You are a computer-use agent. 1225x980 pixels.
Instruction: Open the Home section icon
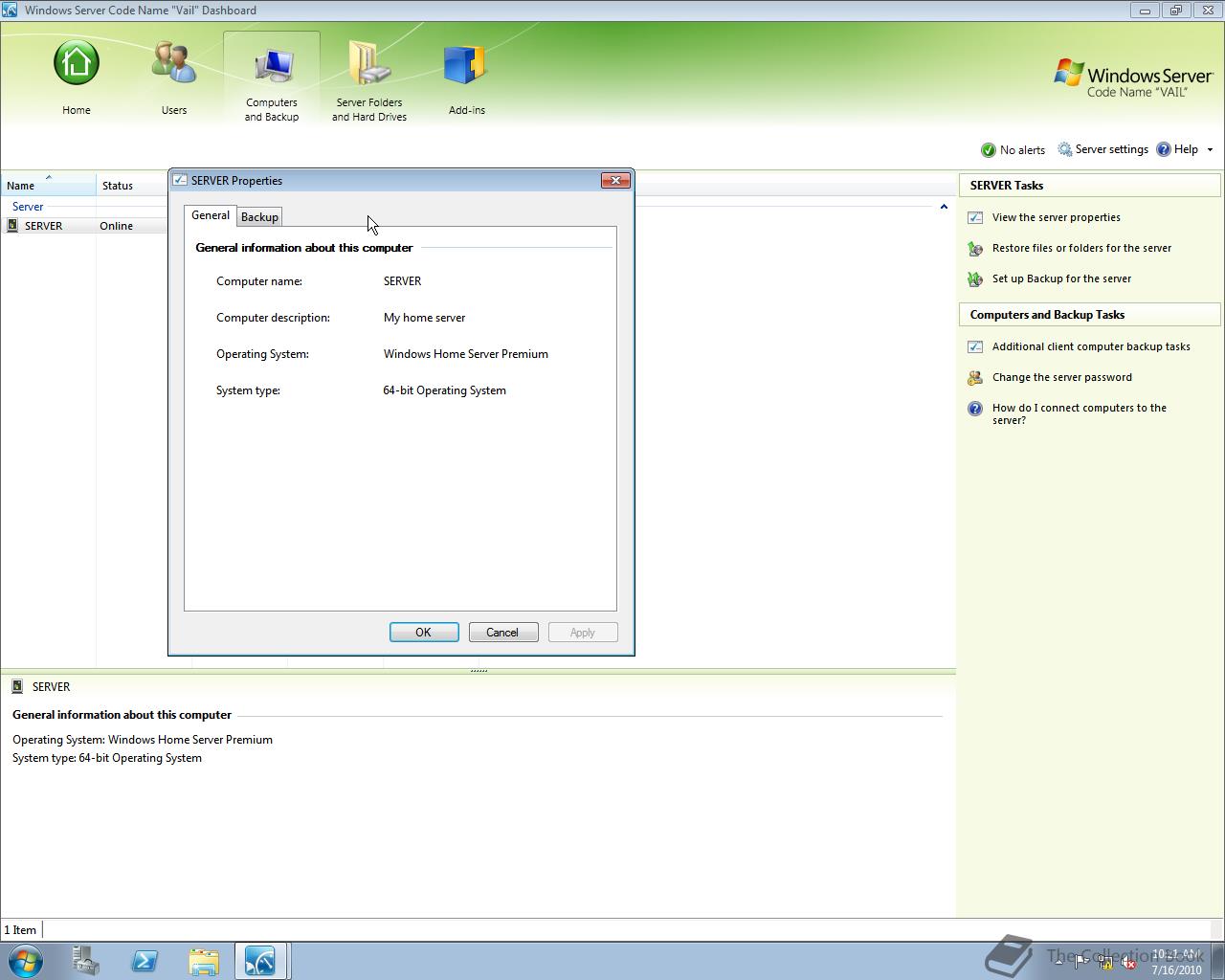[x=77, y=63]
